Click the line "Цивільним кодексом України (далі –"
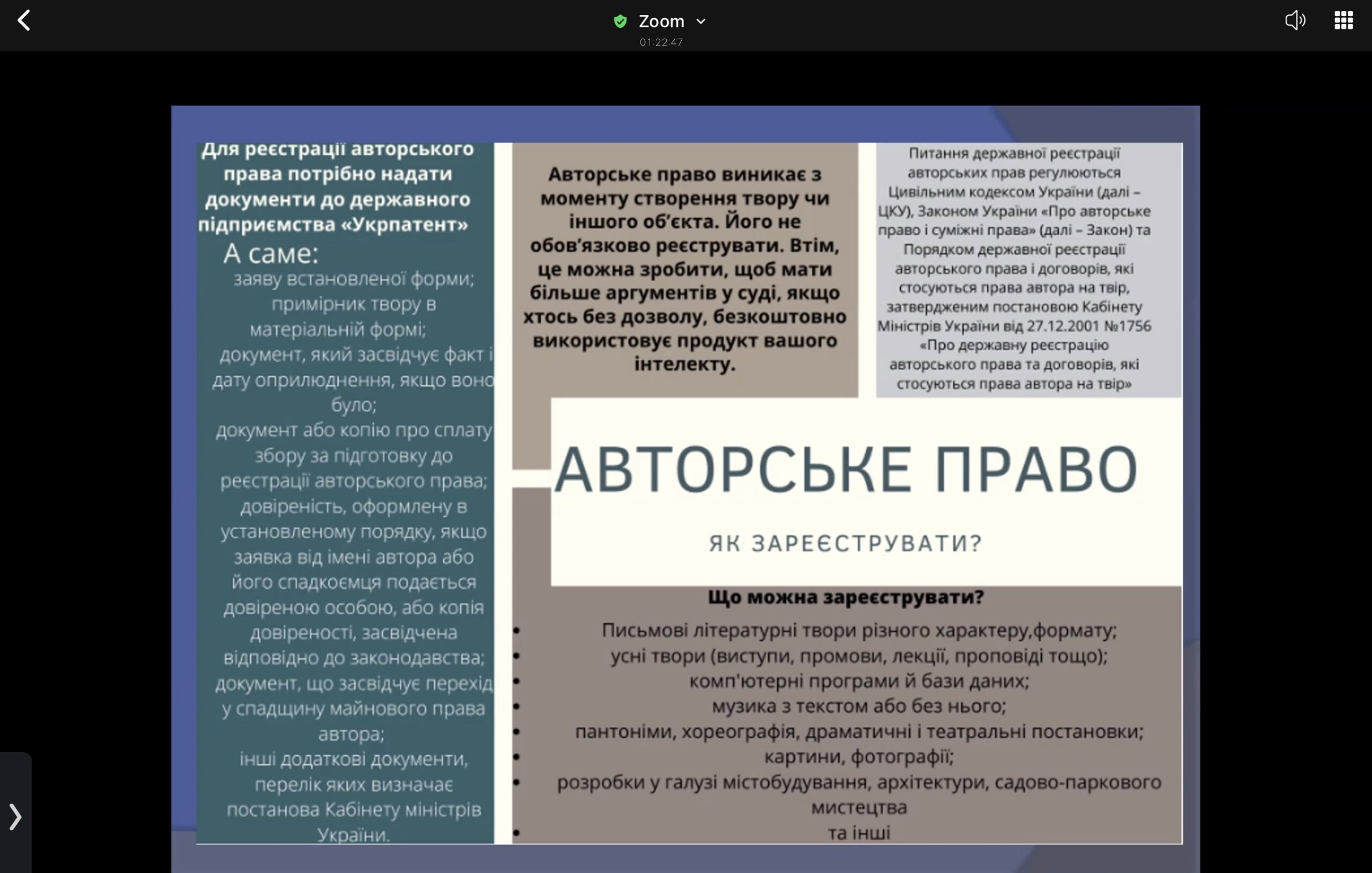 click(1013, 191)
